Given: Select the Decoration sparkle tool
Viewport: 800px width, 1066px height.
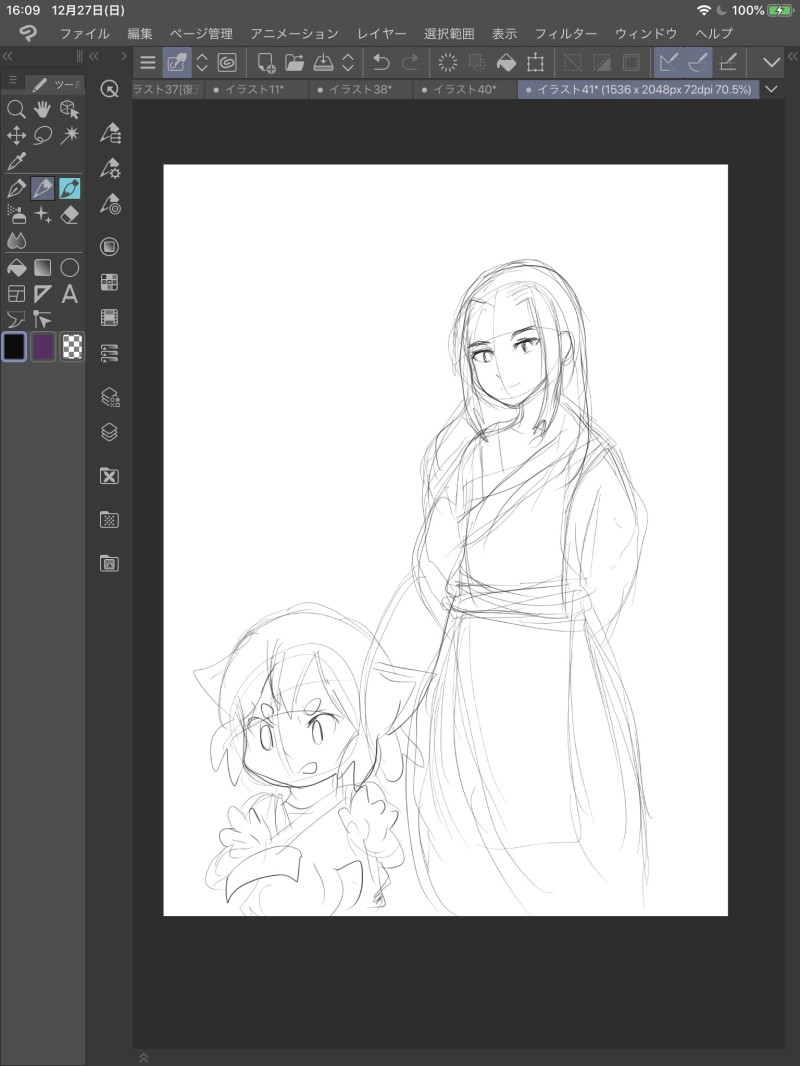Looking at the screenshot, I should click(x=43, y=215).
